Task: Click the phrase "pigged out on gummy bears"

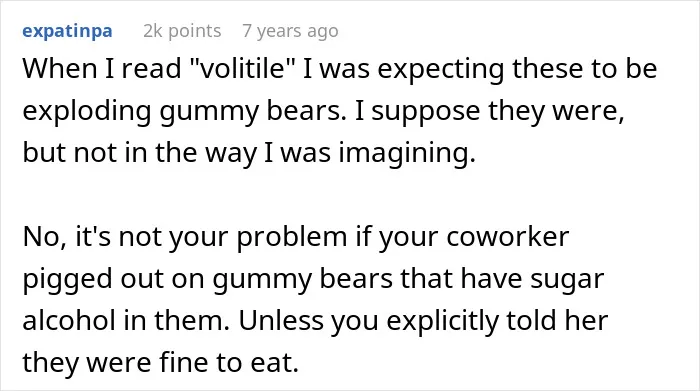Action: pyautogui.click(x=208, y=279)
